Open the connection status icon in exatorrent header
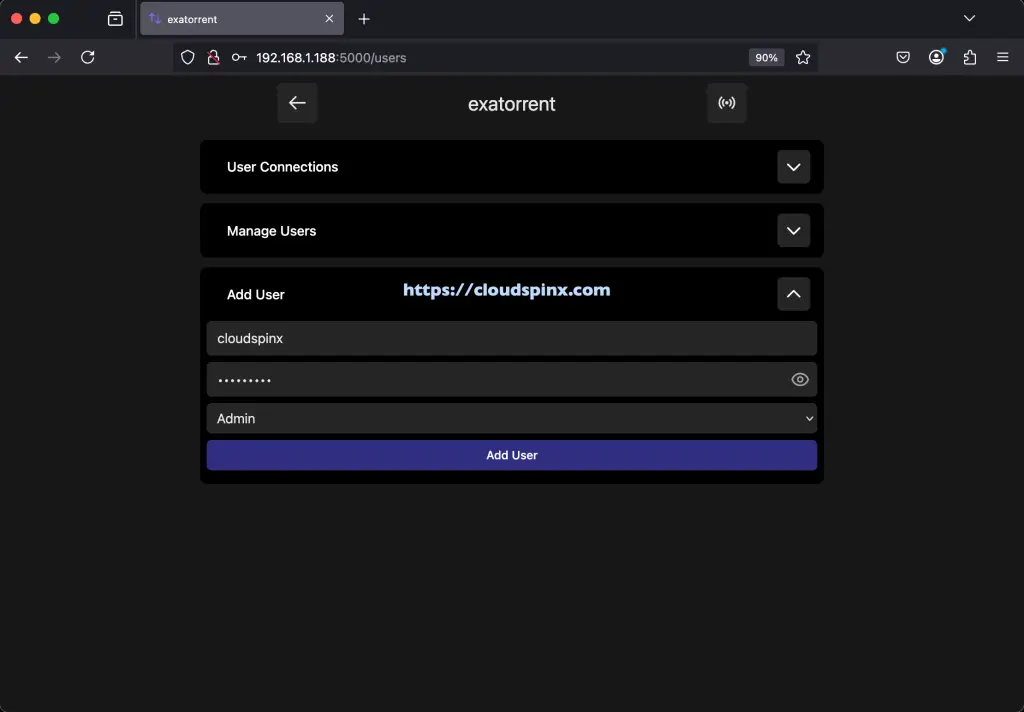Screen dimensions: 1024x712 pyautogui.click(x=727, y=102)
